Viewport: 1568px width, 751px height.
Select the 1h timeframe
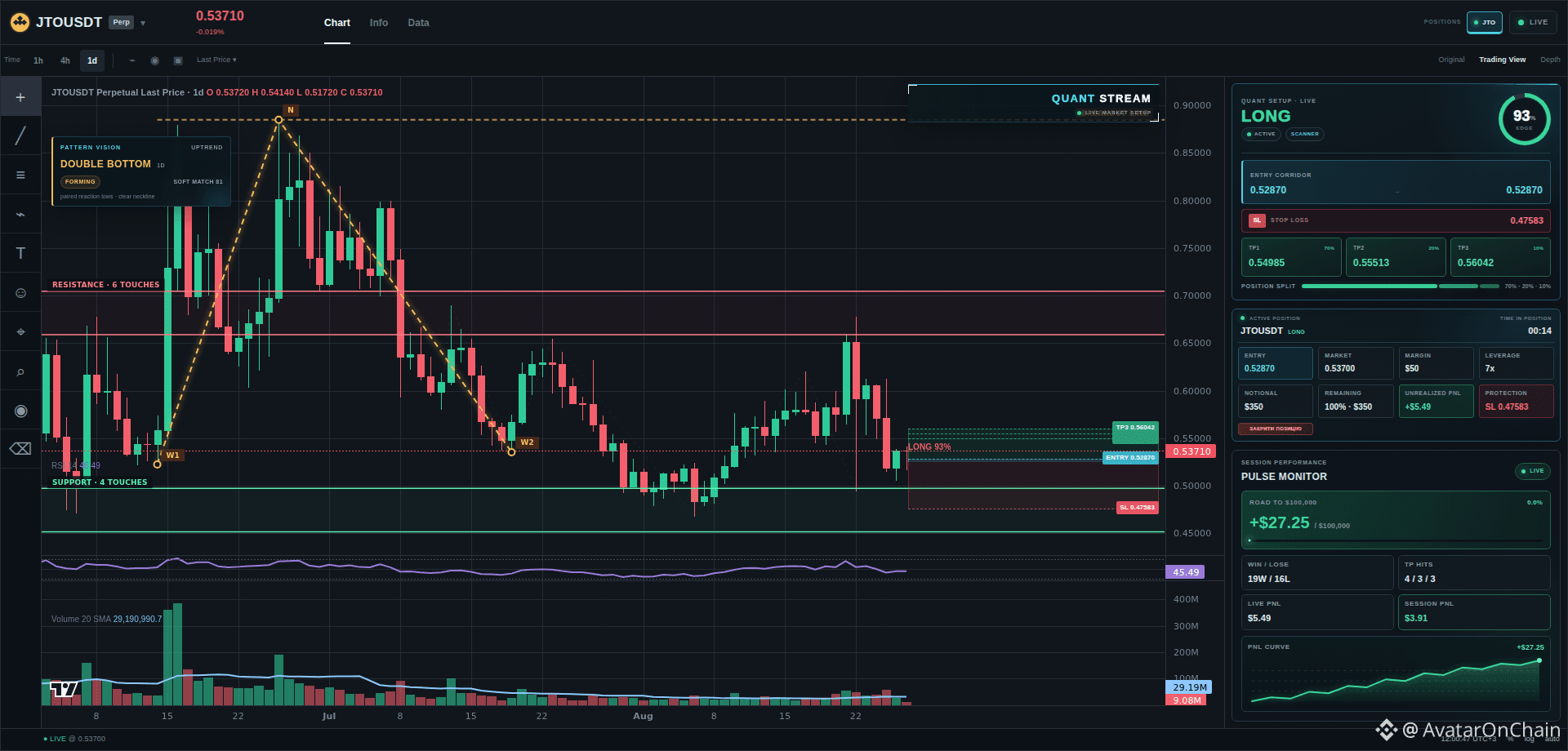tap(38, 60)
